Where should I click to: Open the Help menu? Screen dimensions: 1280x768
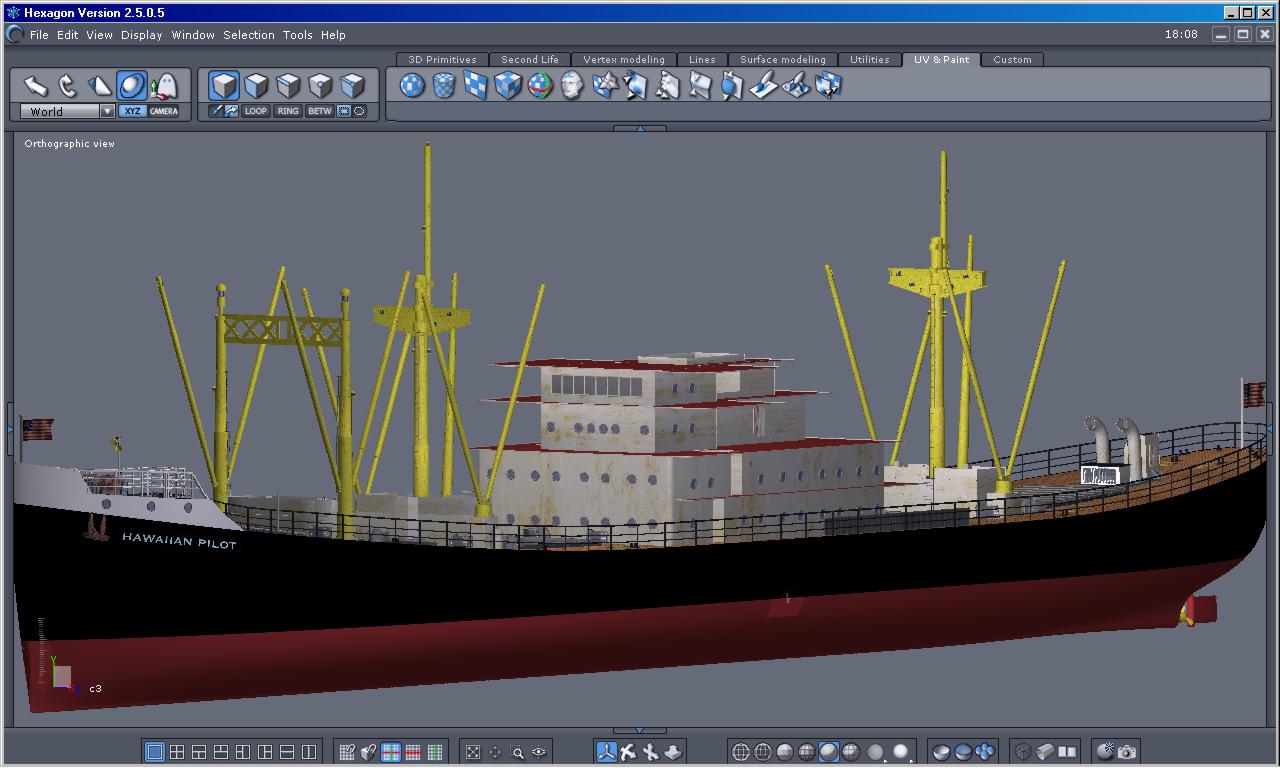[x=333, y=35]
